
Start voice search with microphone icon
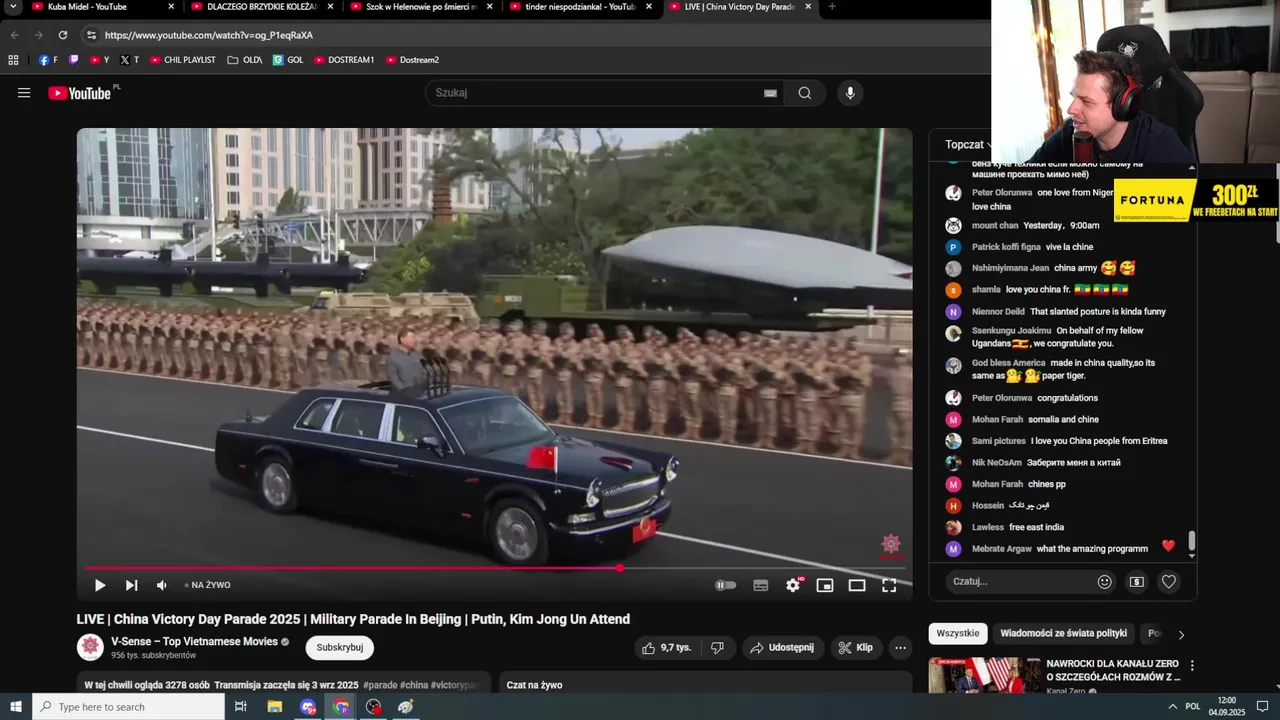pyautogui.click(x=850, y=93)
